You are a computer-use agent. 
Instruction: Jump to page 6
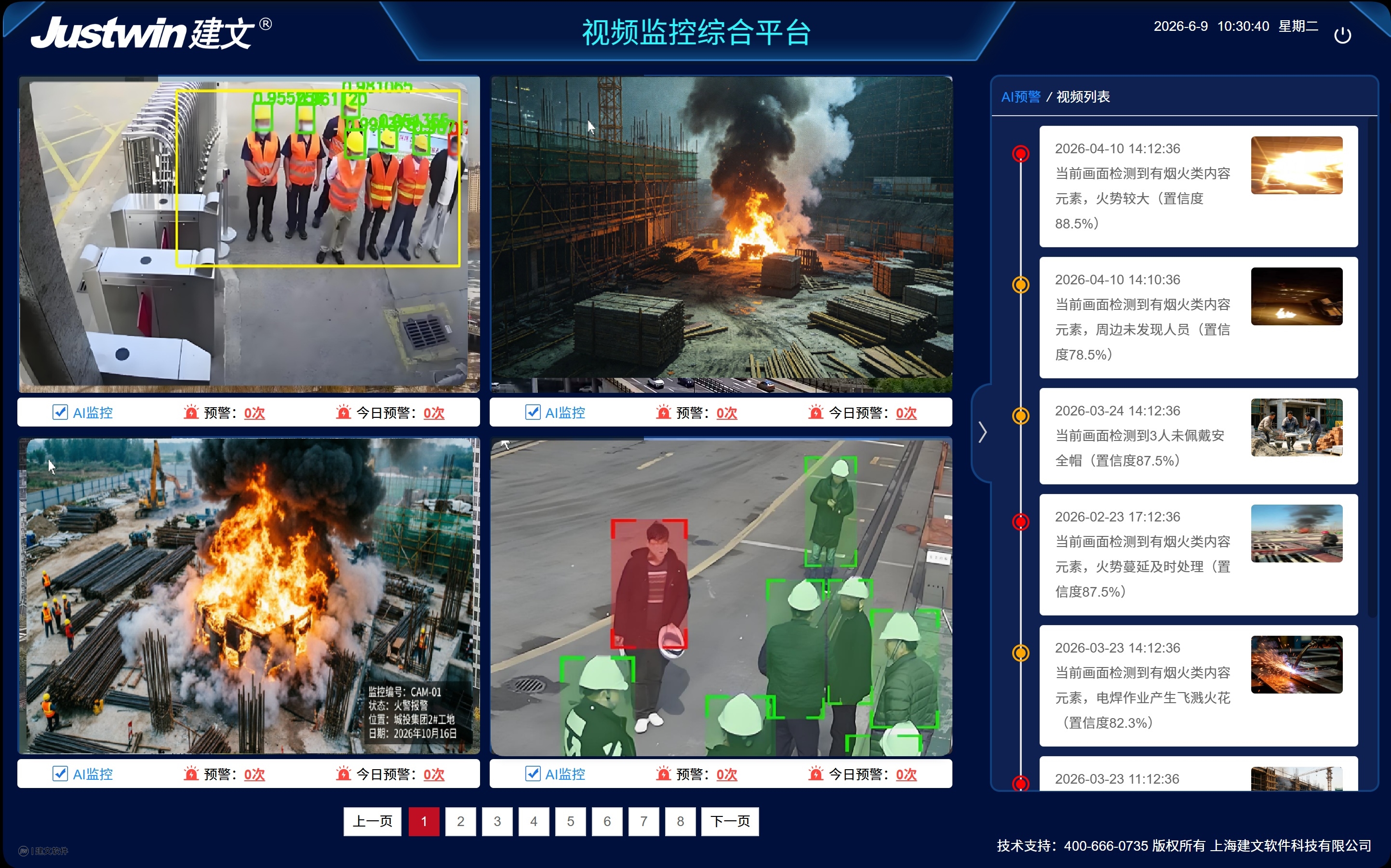[607, 822]
